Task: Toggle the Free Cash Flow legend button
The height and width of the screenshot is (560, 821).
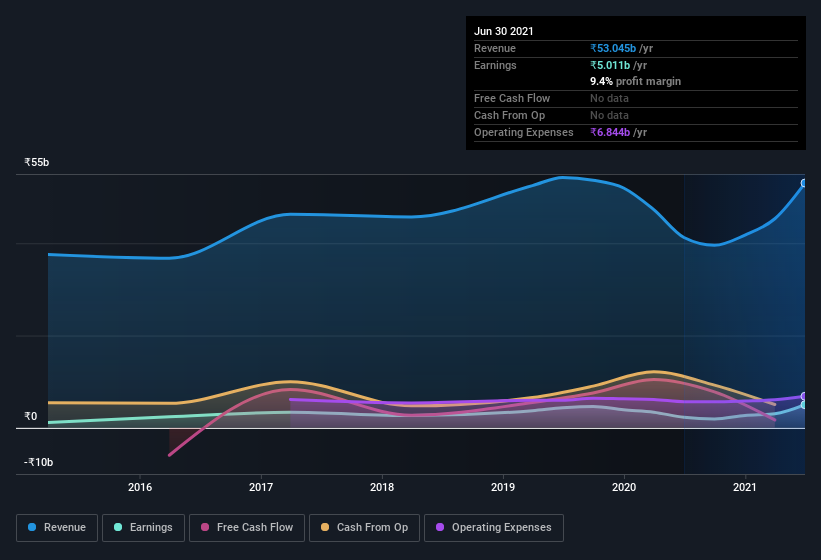Action: pyautogui.click(x=247, y=528)
